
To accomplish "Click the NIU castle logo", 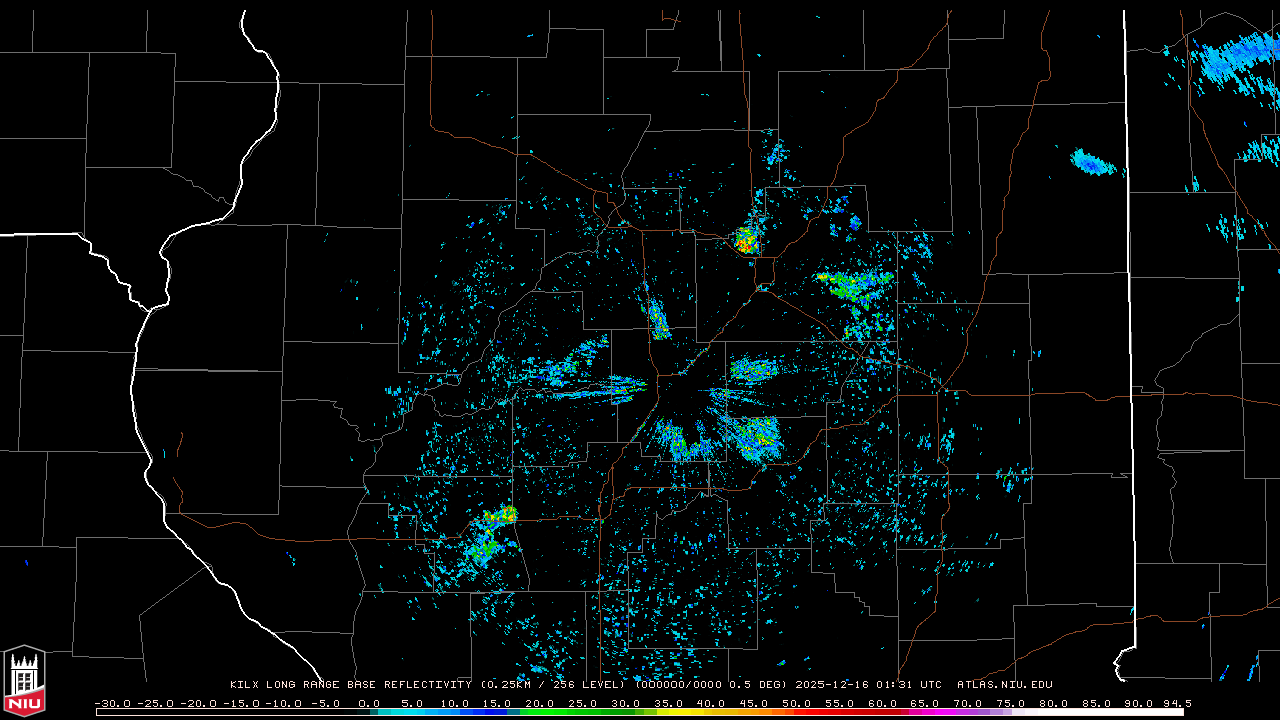I will pos(24,681).
